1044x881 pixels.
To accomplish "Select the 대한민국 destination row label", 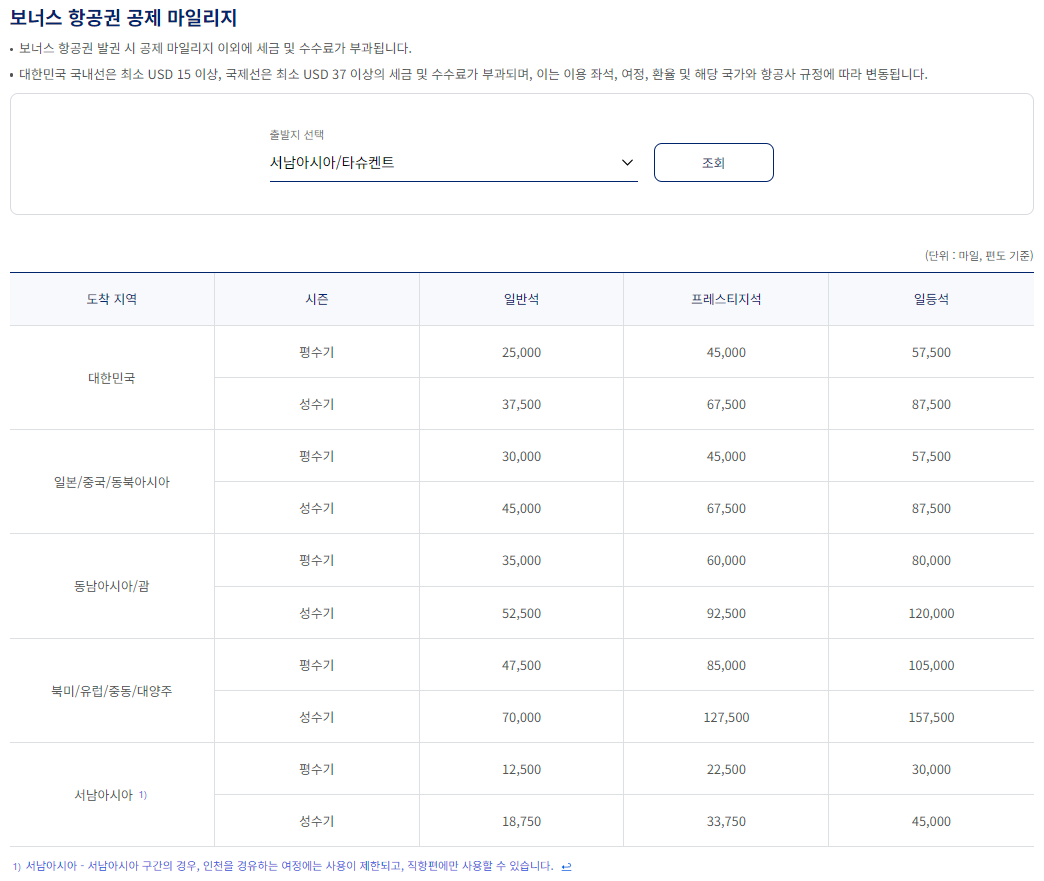I will [x=110, y=377].
